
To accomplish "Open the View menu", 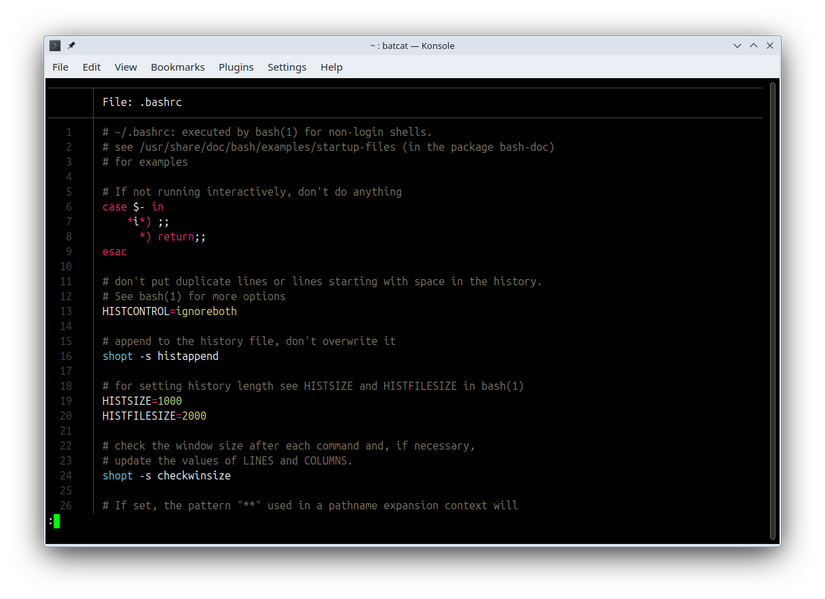I will pyautogui.click(x=125, y=67).
